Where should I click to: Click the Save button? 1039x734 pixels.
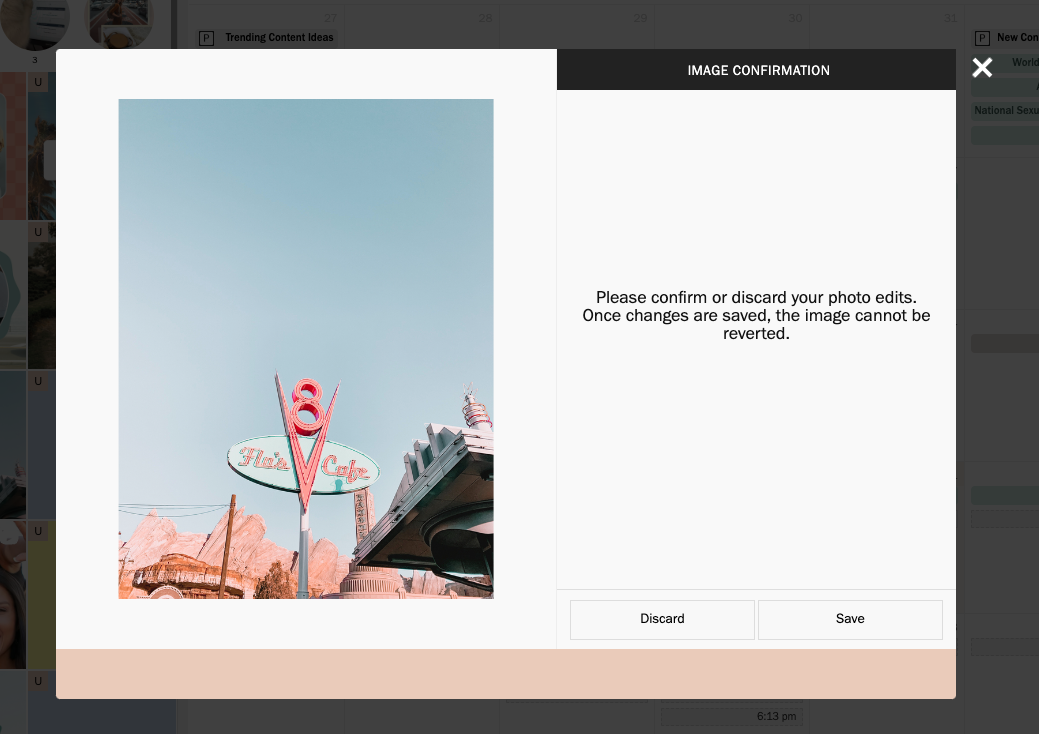(x=850, y=619)
